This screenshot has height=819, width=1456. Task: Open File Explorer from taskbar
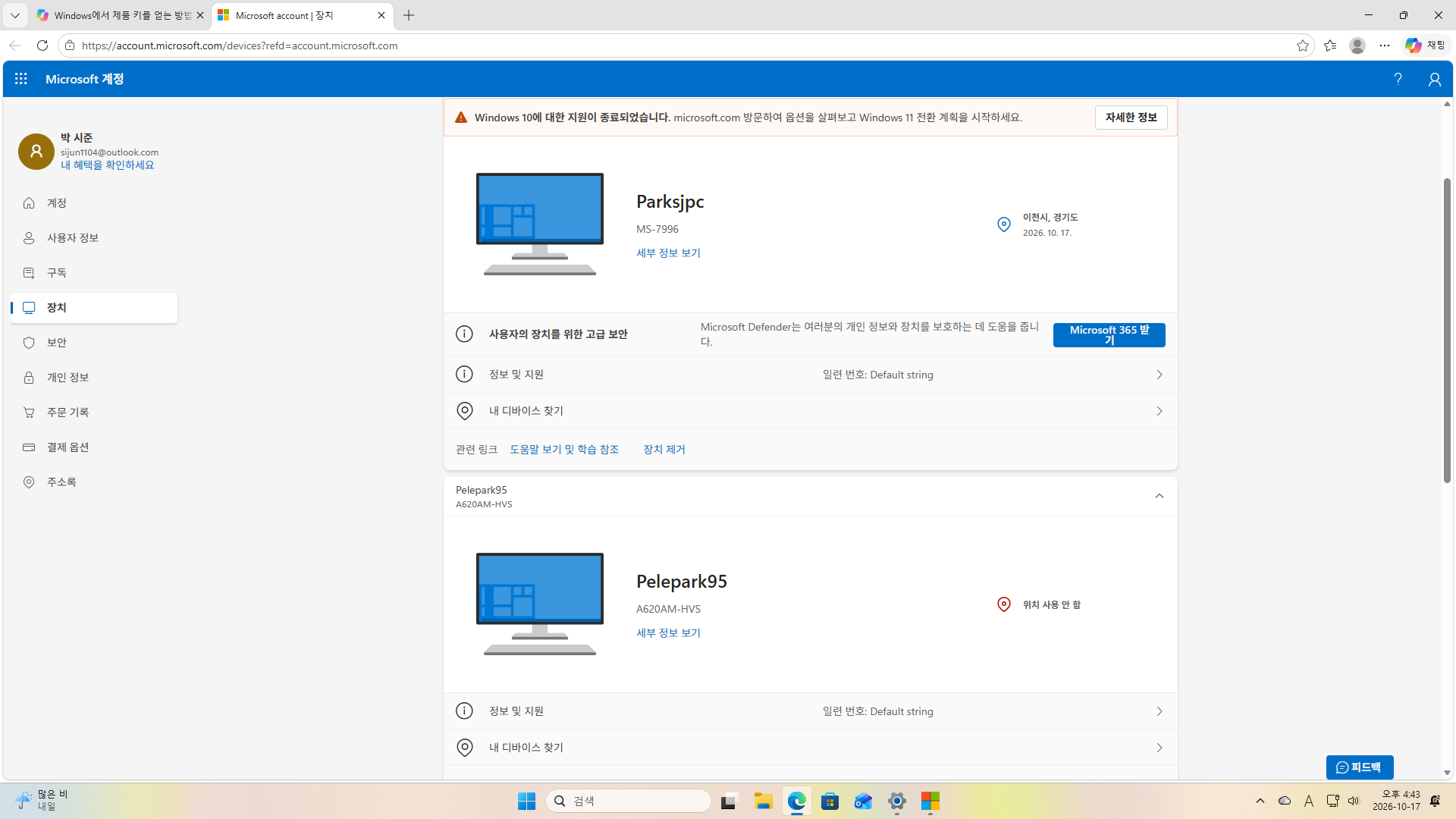[763, 801]
